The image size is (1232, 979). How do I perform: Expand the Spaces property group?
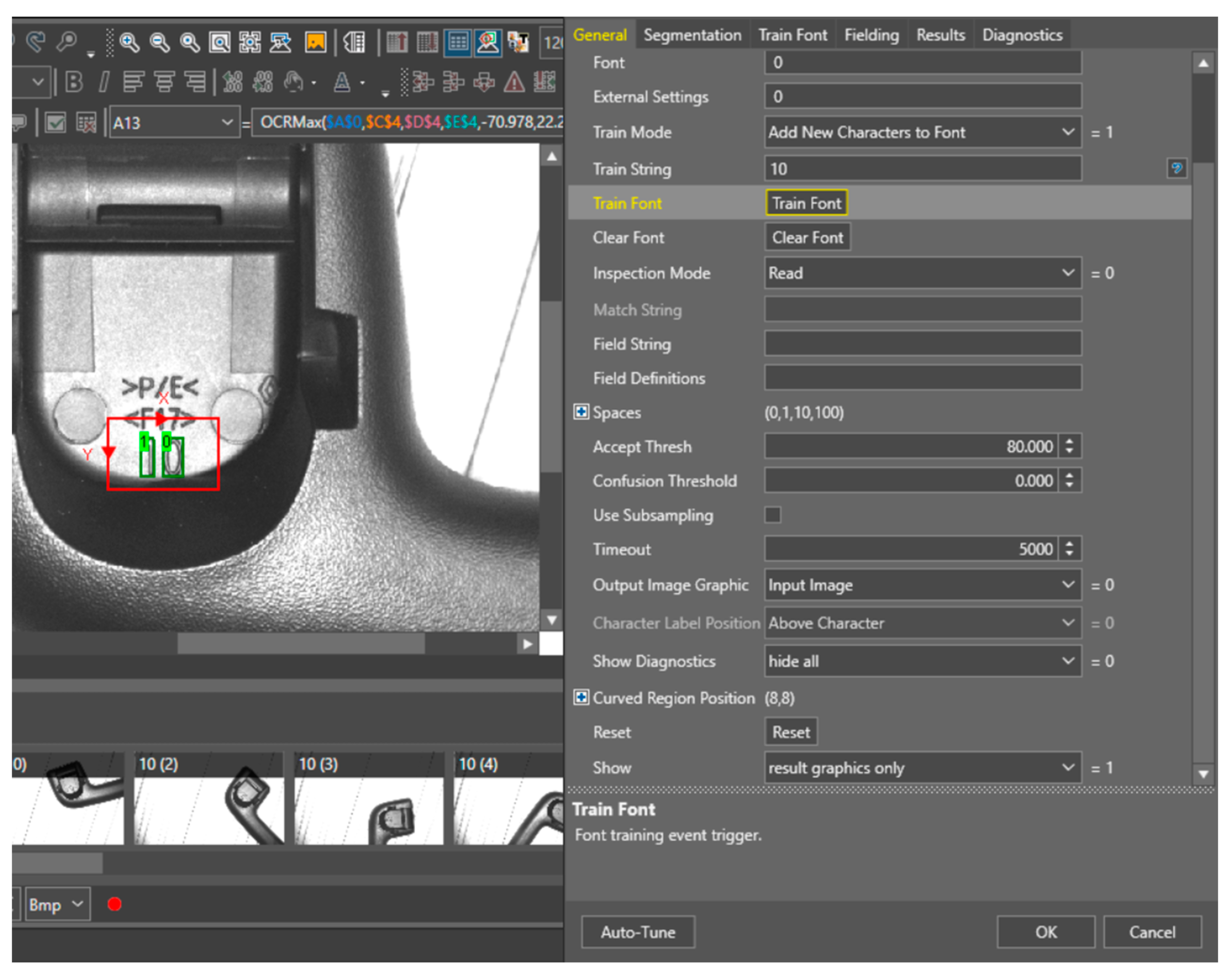click(581, 412)
